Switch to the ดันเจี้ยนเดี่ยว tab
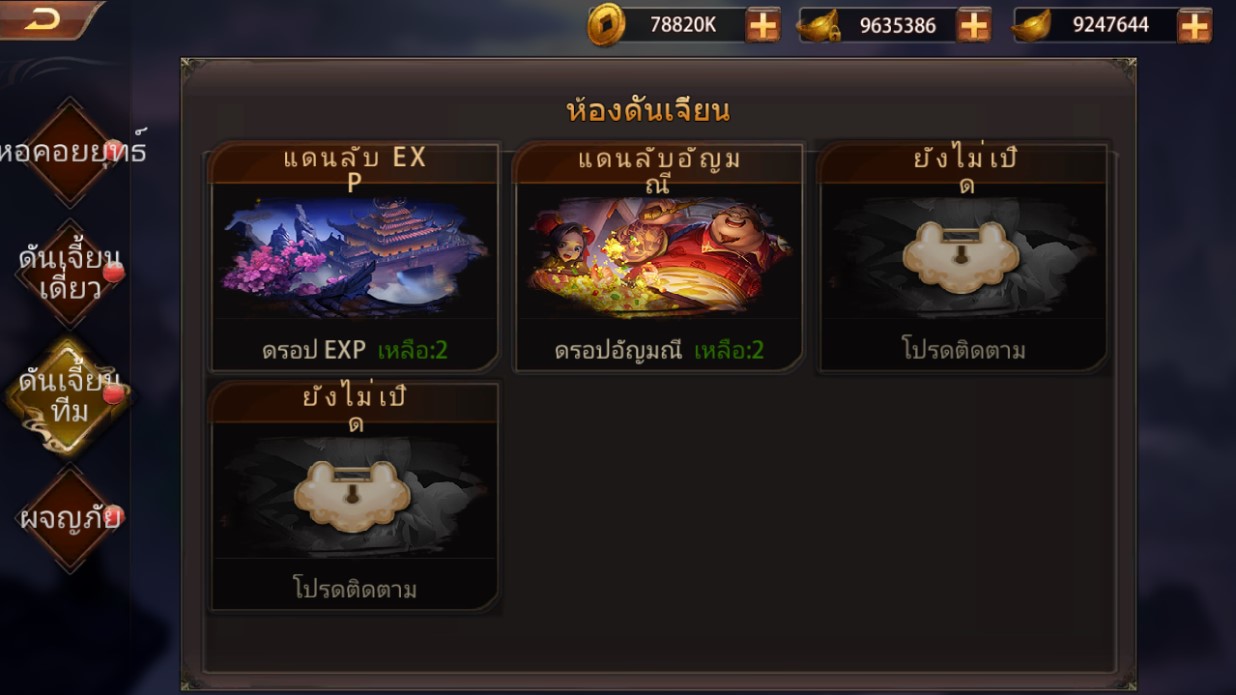The image size is (1236, 695). (69, 273)
